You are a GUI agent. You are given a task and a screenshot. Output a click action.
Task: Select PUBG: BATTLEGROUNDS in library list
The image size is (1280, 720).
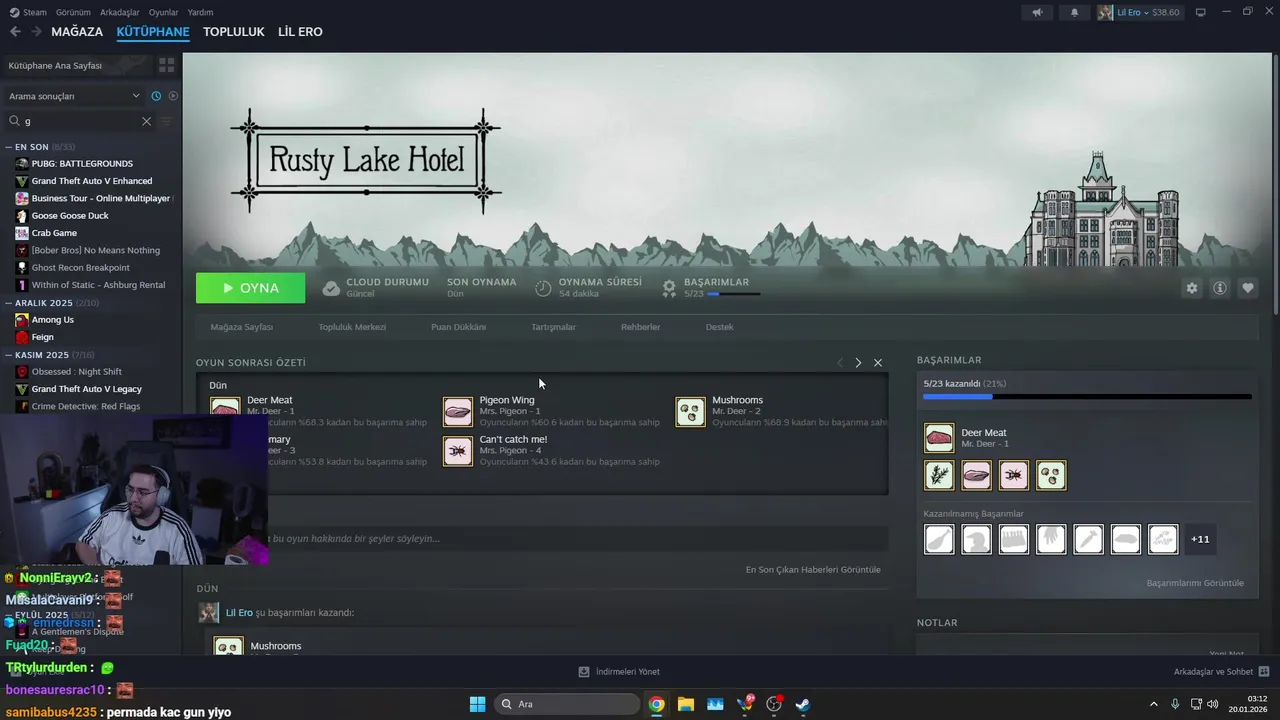[x=82, y=164]
